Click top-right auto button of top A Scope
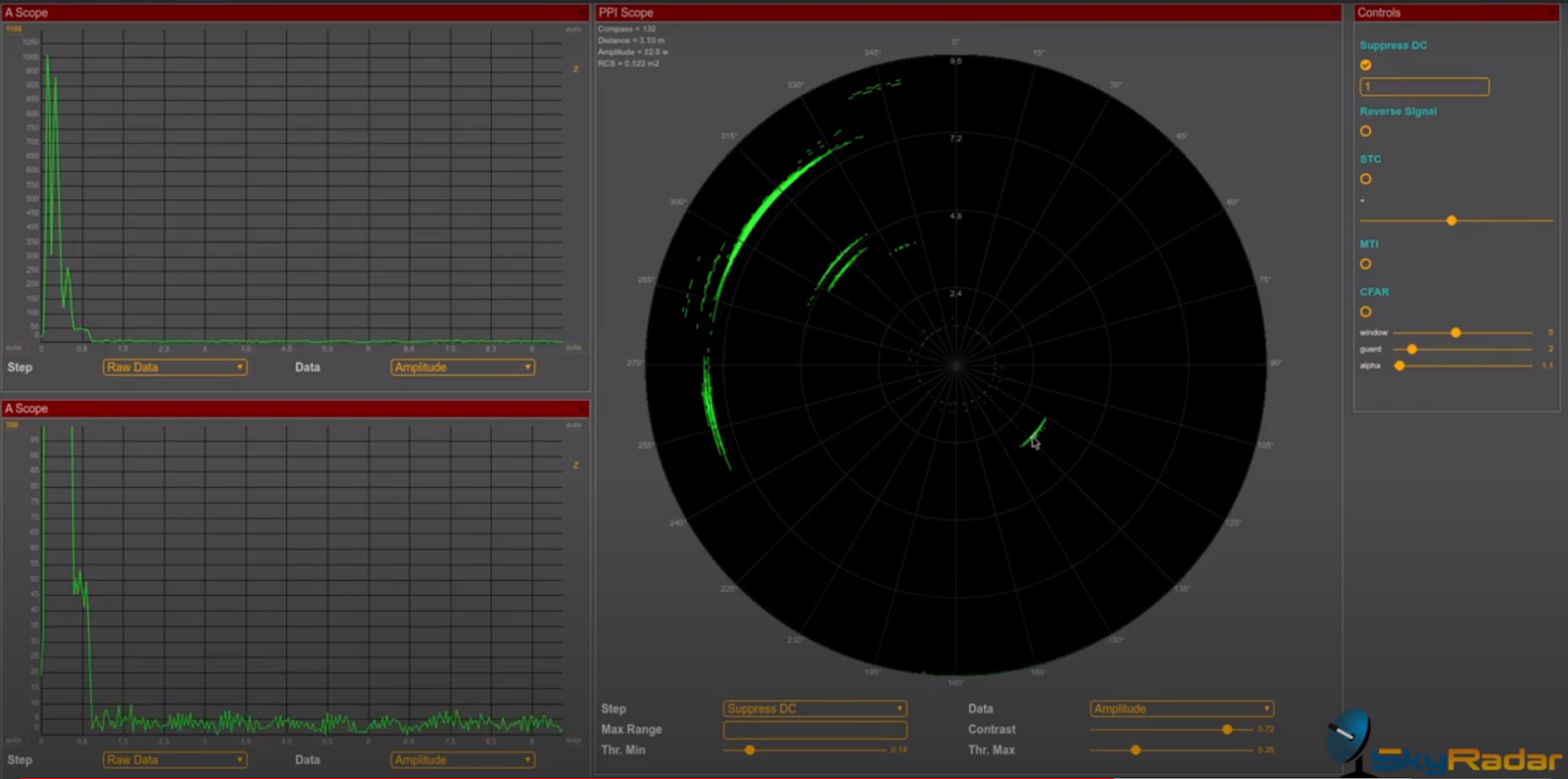Viewport: 1568px width, 779px height. coord(574,29)
